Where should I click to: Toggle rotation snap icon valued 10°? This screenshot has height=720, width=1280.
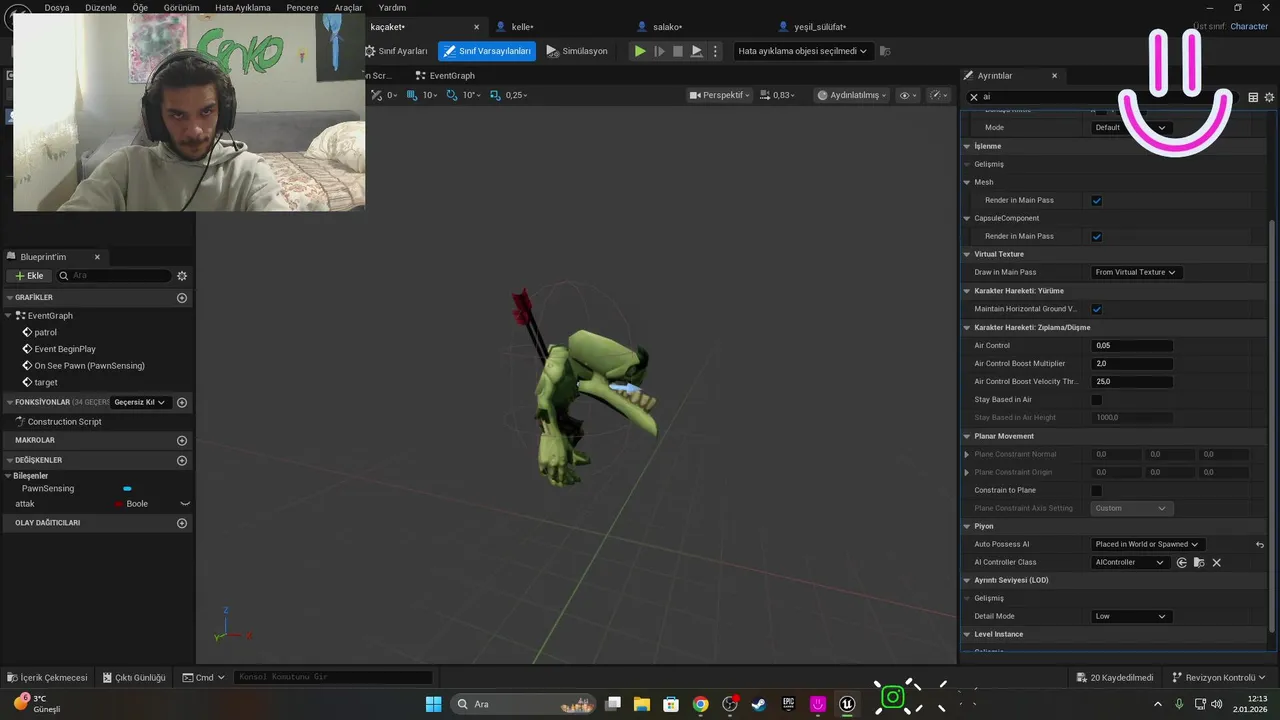452,95
